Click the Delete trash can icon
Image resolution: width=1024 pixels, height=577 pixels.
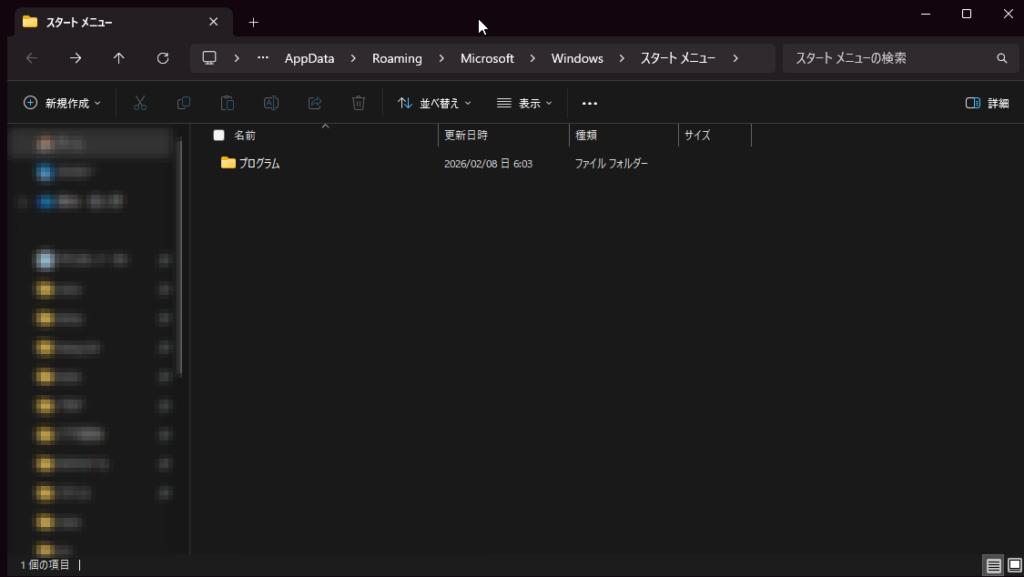click(359, 103)
